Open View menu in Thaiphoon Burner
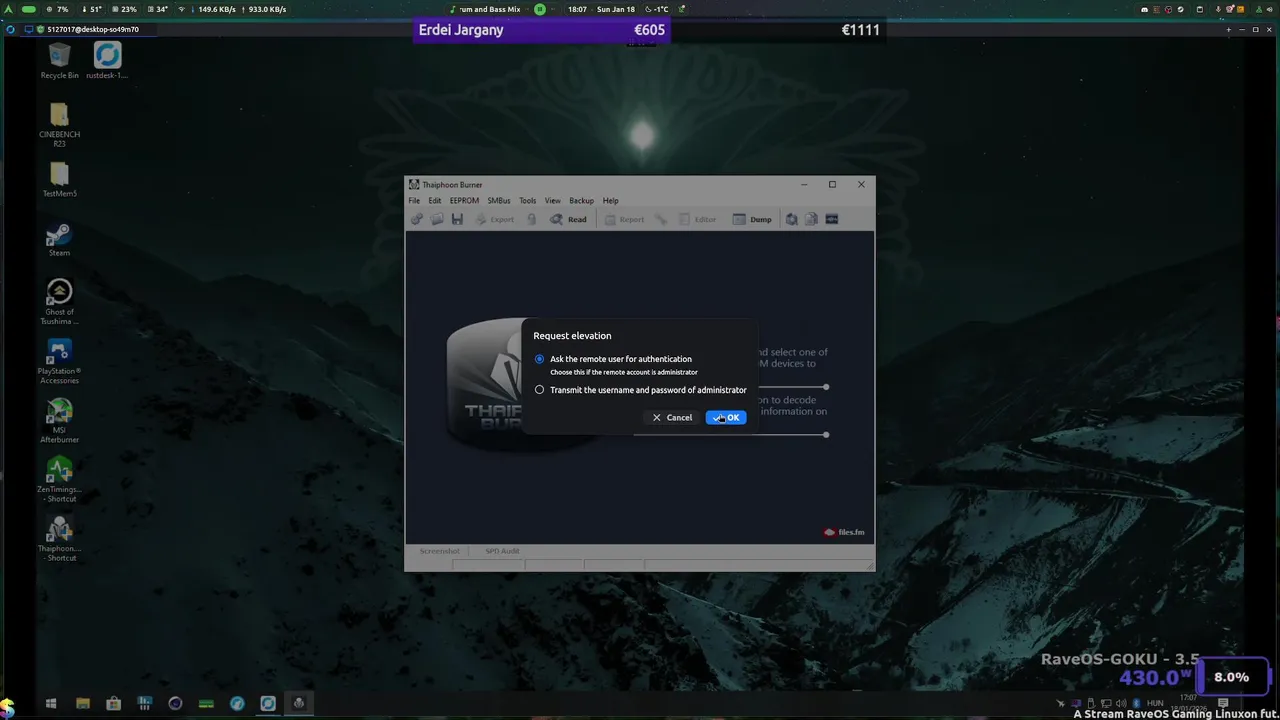The width and height of the screenshot is (1280, 720). click(552, 201)
